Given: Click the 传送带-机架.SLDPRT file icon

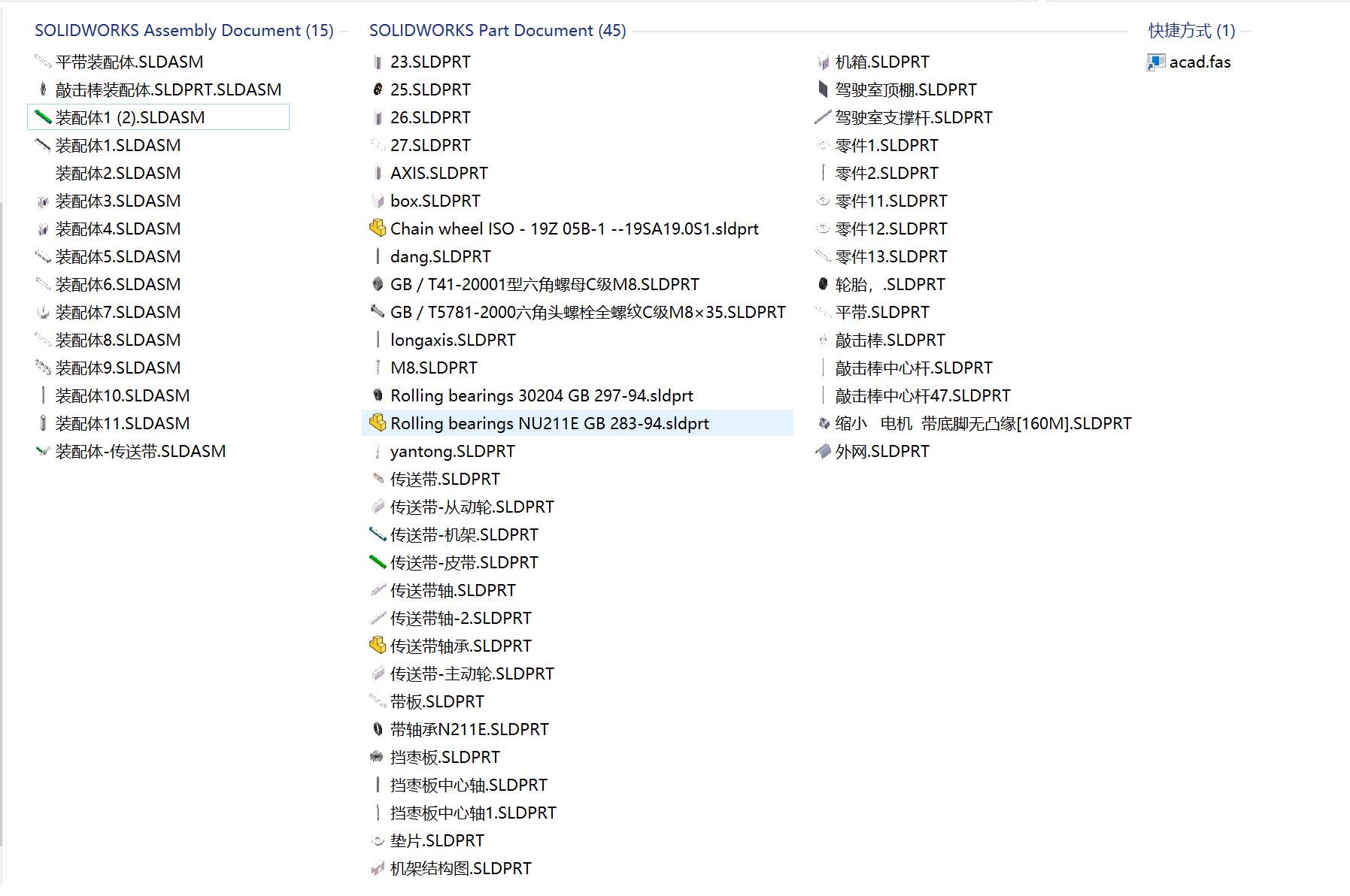Looking at the screenshot, I should (x=378, y=534).
